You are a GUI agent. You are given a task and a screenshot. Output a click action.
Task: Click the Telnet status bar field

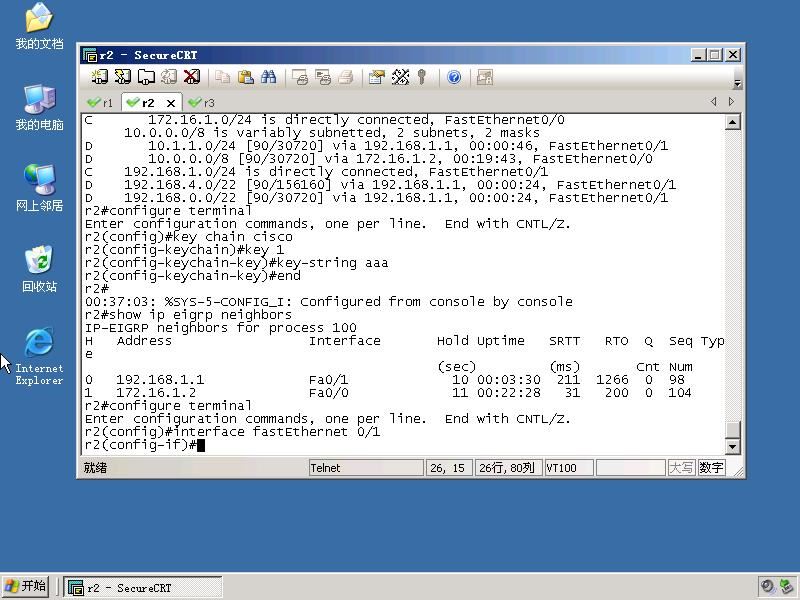pyautogui.click(x=366, y=468)
